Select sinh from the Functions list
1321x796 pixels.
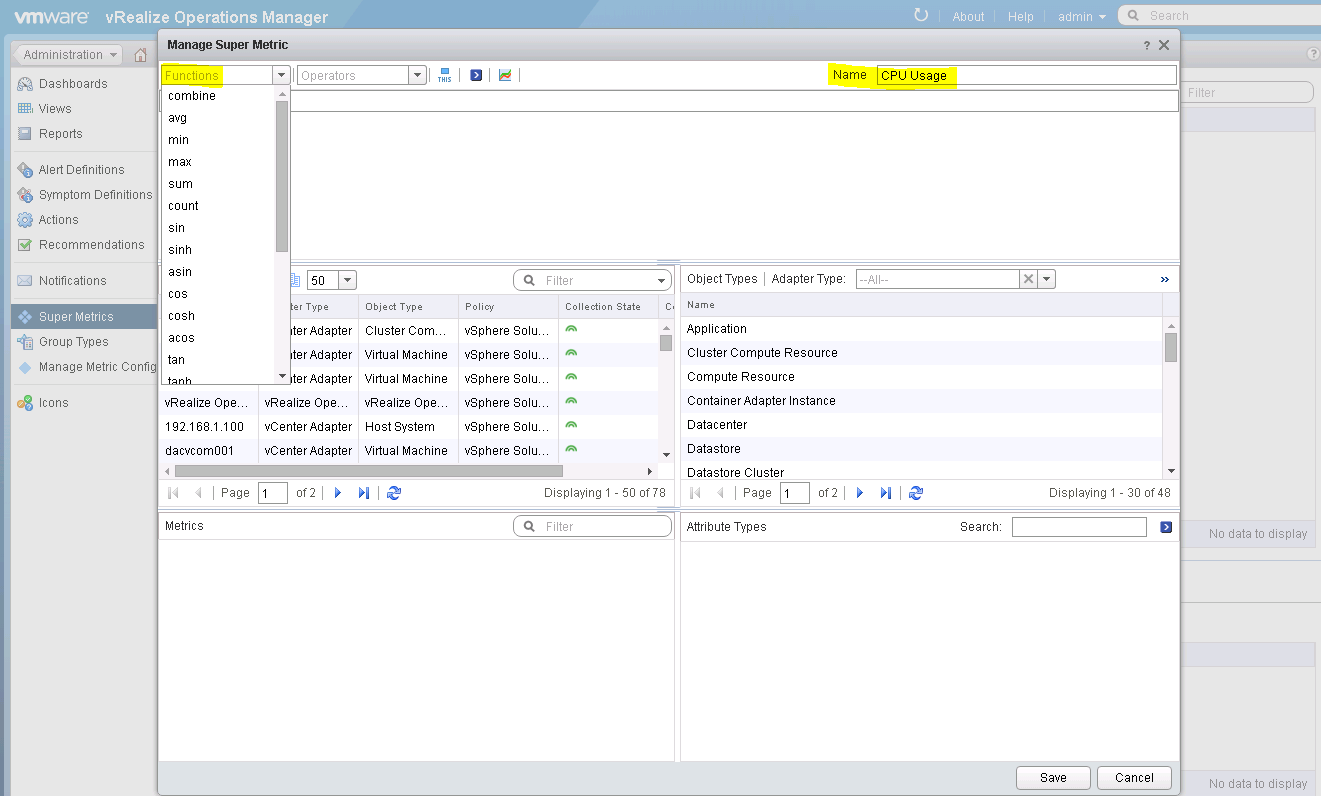coord(218,250)
